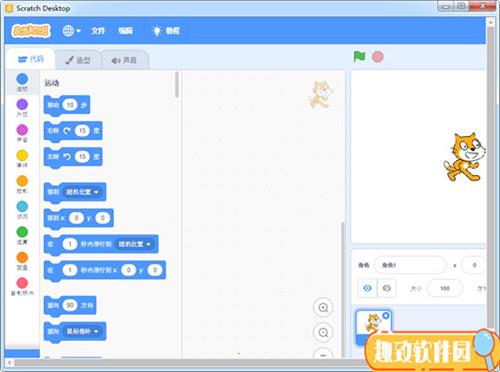The height and width of the screenshot is (372, 500).
Task: Select the yellow 事件 Events category circle
Action: click(x=22, y=155)
